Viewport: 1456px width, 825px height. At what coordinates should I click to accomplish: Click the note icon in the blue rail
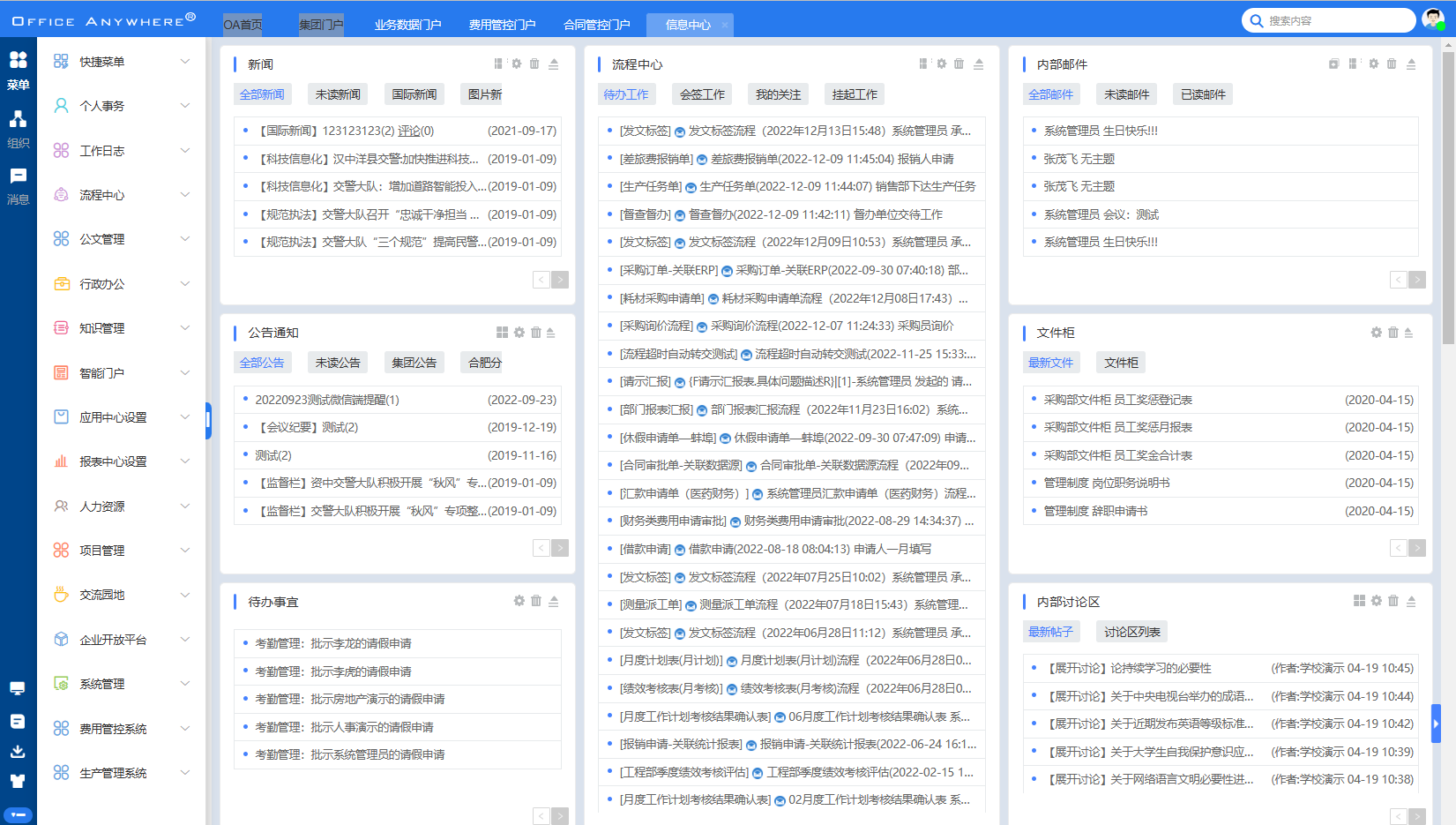pos(18,721)
